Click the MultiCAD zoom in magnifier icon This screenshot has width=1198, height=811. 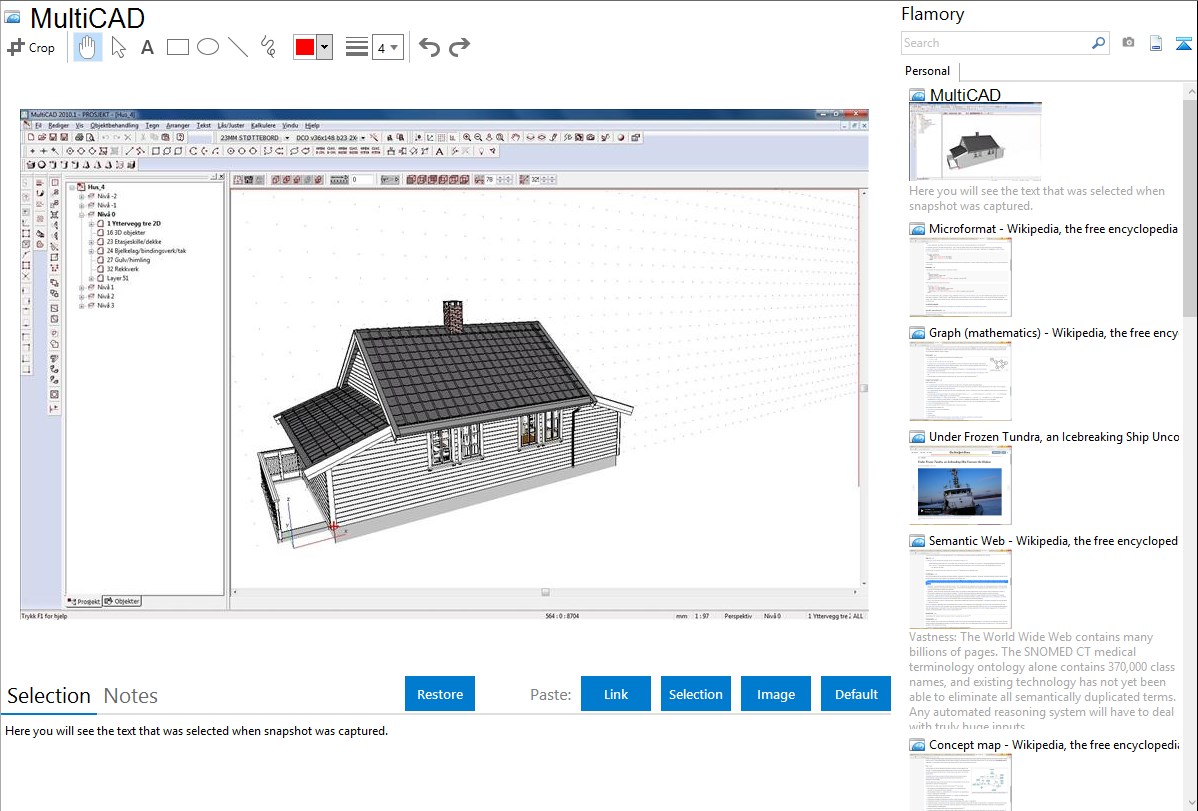point(467,138)
